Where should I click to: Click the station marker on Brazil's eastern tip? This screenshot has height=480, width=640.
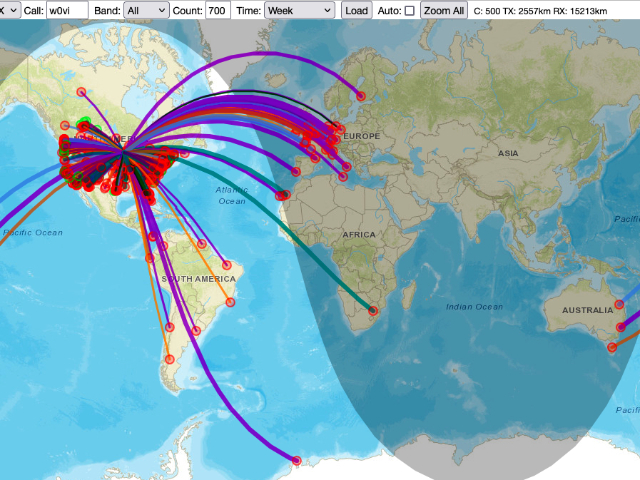[x=227, y=265]
